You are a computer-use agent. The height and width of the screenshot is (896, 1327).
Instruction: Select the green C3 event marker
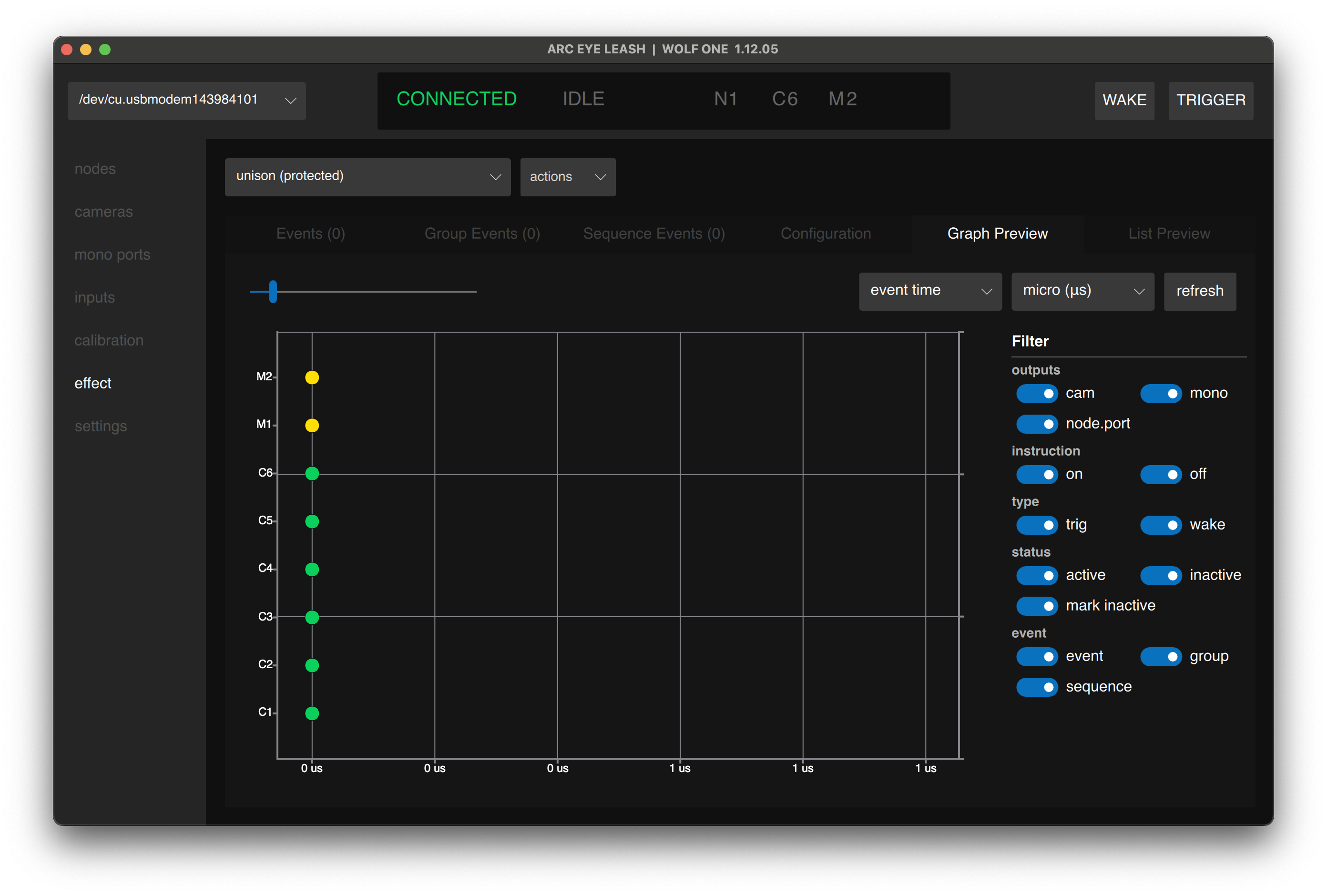[x=312, y=617]
